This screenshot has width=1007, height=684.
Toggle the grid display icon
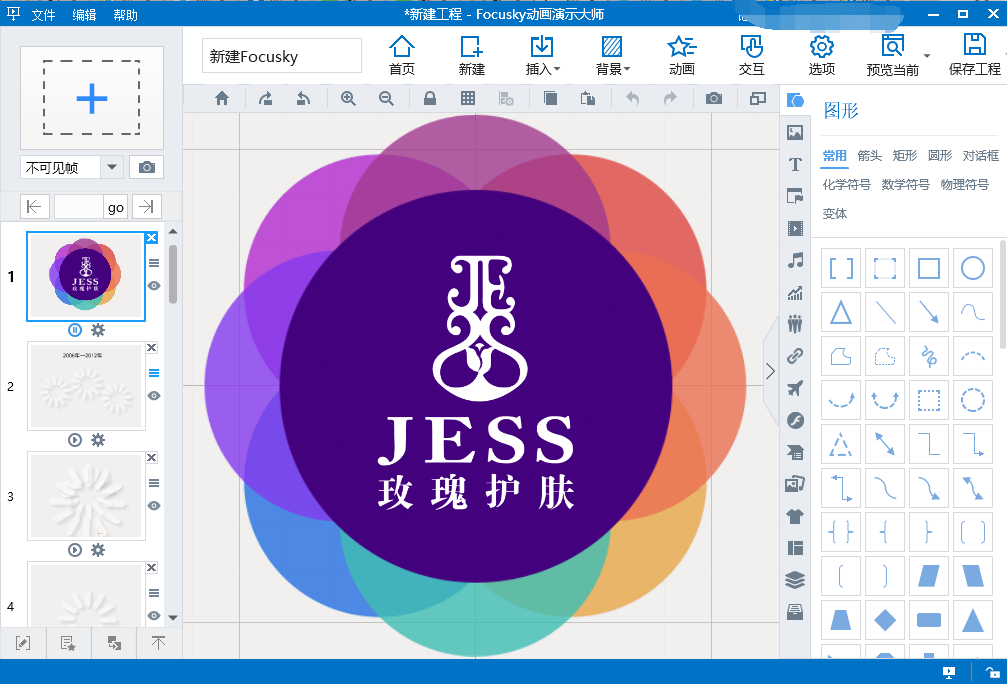pyautogui.click(x=467, y=98)
